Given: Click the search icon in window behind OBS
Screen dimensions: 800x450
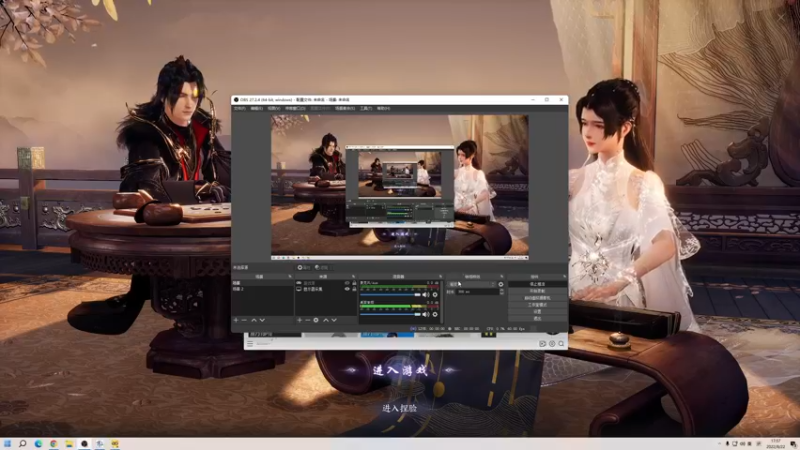Looking at the screenshot, I should [561, 344].
